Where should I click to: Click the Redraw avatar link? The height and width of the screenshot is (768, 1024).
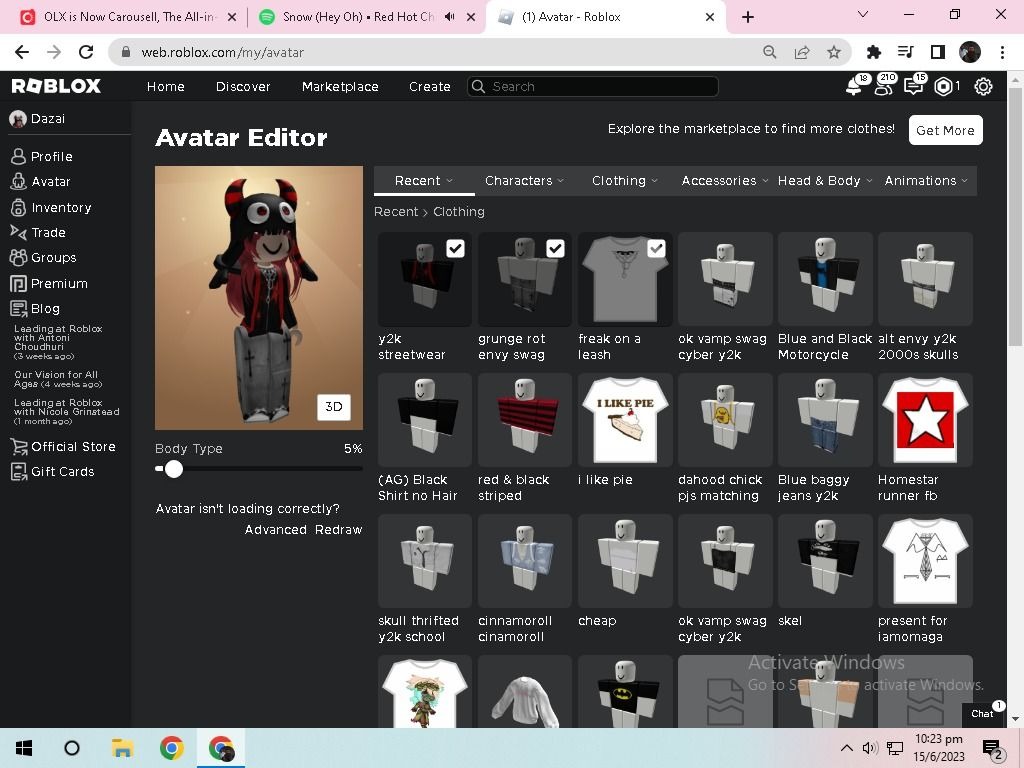click(338, 530)
